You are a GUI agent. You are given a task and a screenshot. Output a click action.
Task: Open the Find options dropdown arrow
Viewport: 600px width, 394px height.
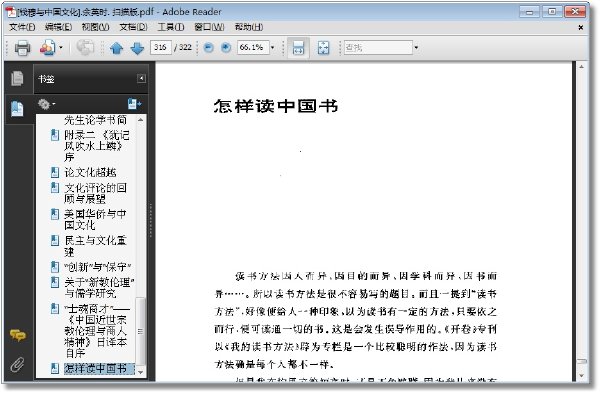pyautogui.click(x=416, y=48)
